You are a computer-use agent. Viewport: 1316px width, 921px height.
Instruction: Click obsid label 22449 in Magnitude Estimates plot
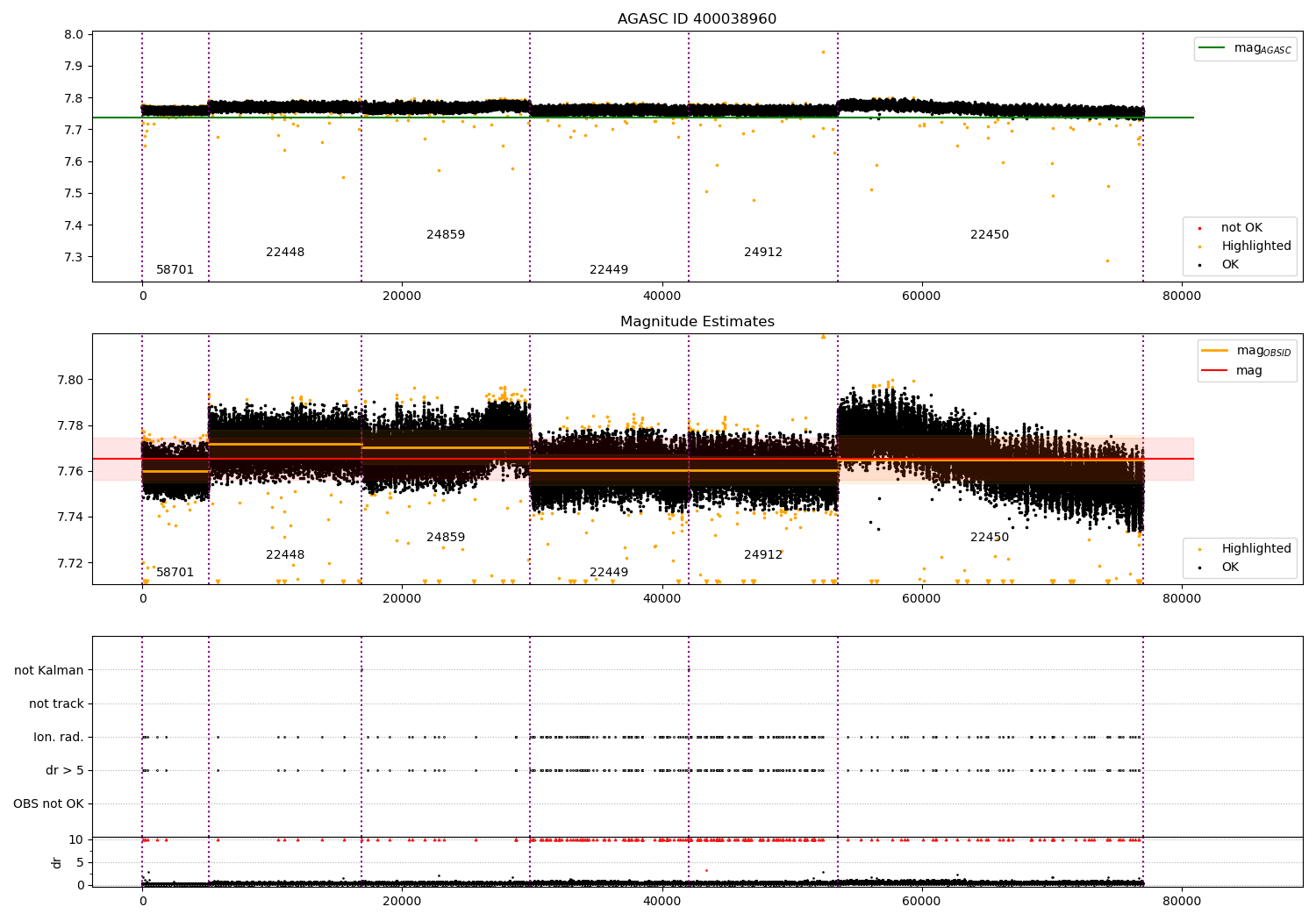(609, 572)
